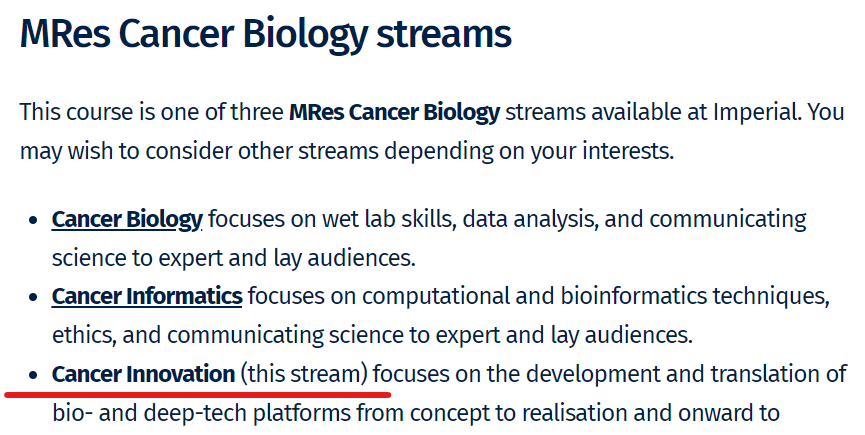Click the "(this stream)" text

point(304,374)
